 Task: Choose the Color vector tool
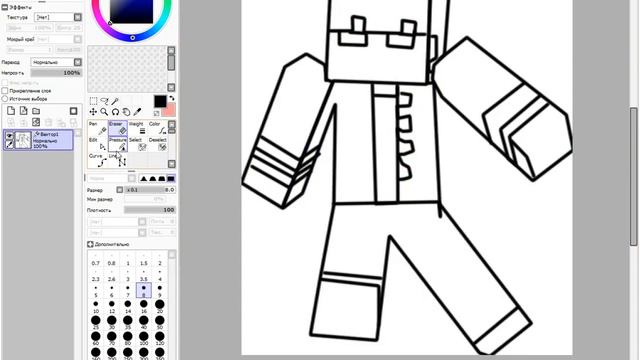click(x=158, y=128)
